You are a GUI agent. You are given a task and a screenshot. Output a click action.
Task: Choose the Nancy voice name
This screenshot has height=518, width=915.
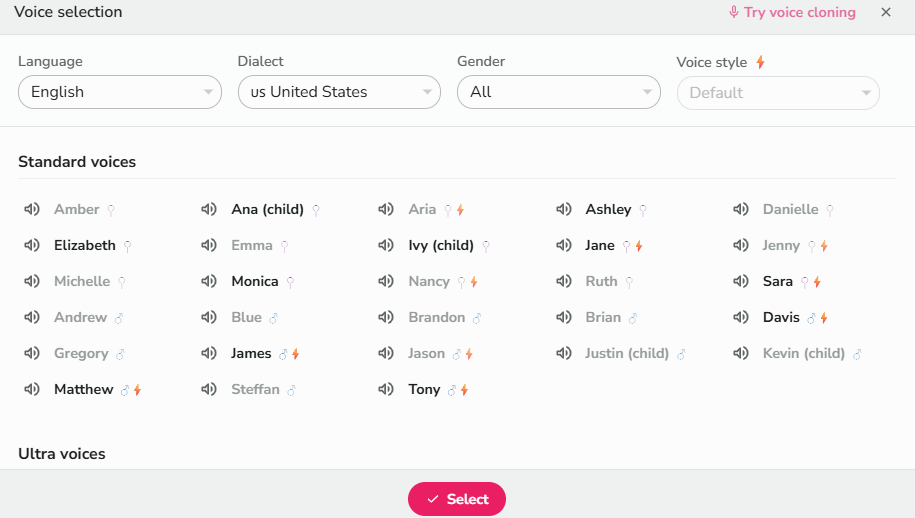coord(429,282)
